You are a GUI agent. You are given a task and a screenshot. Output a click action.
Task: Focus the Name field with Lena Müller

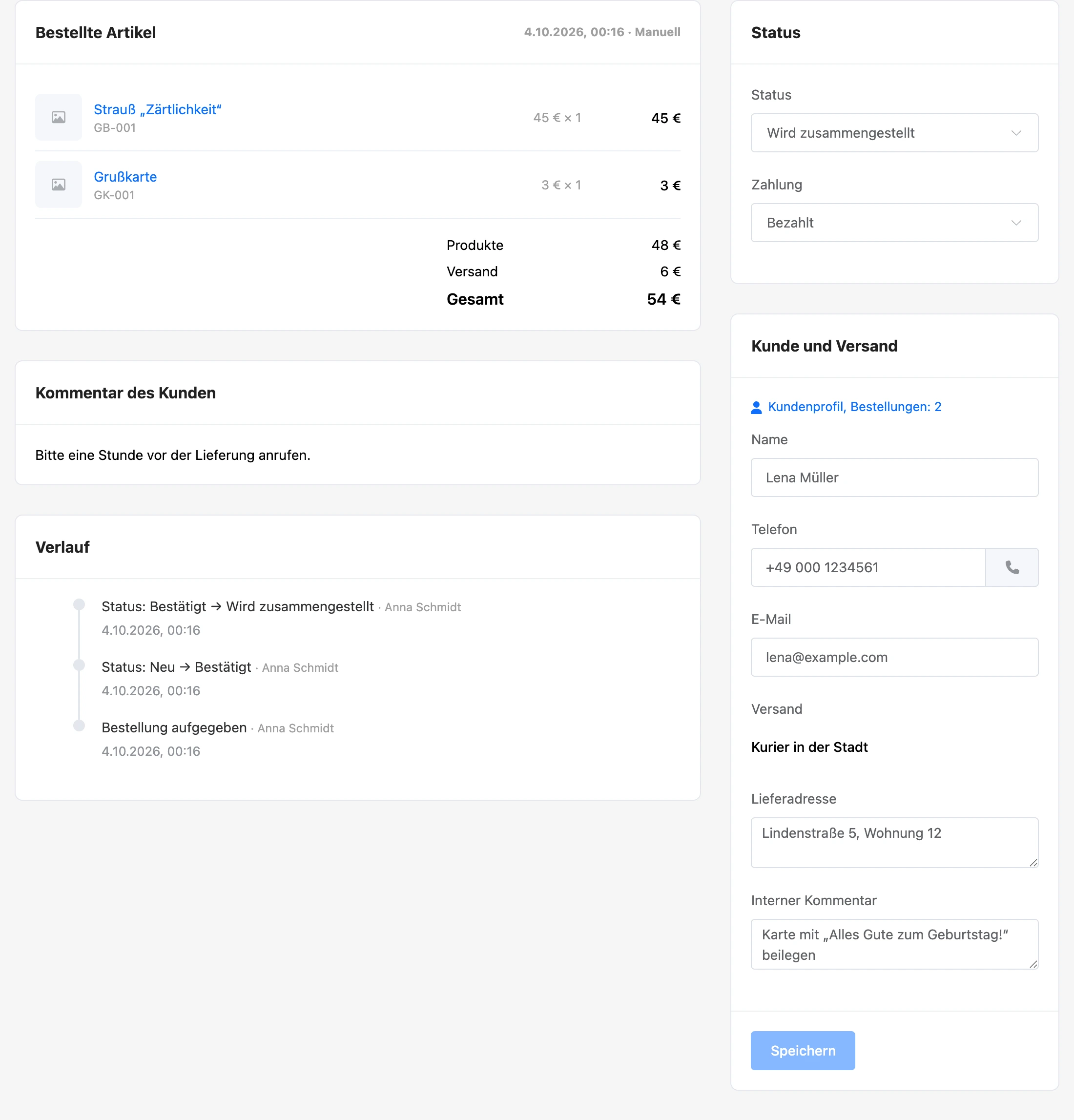895,477
